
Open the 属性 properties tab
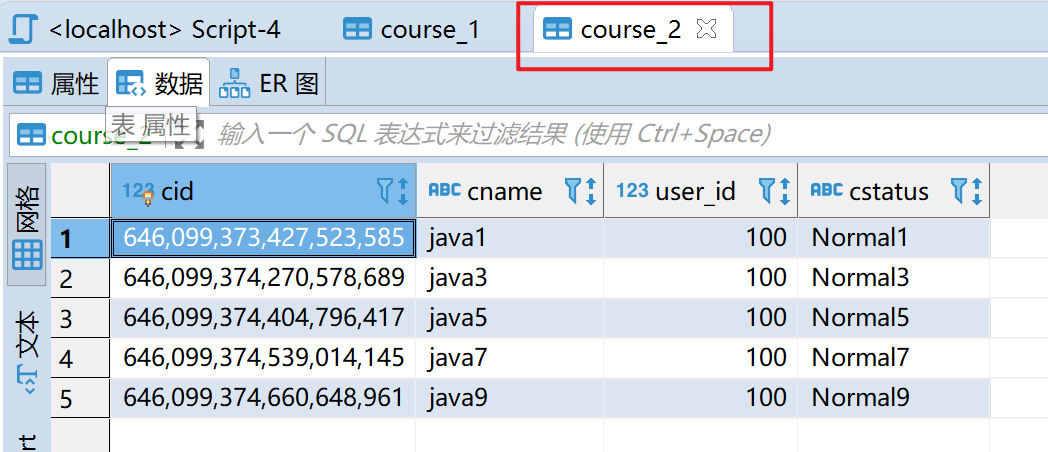point(57,84)
